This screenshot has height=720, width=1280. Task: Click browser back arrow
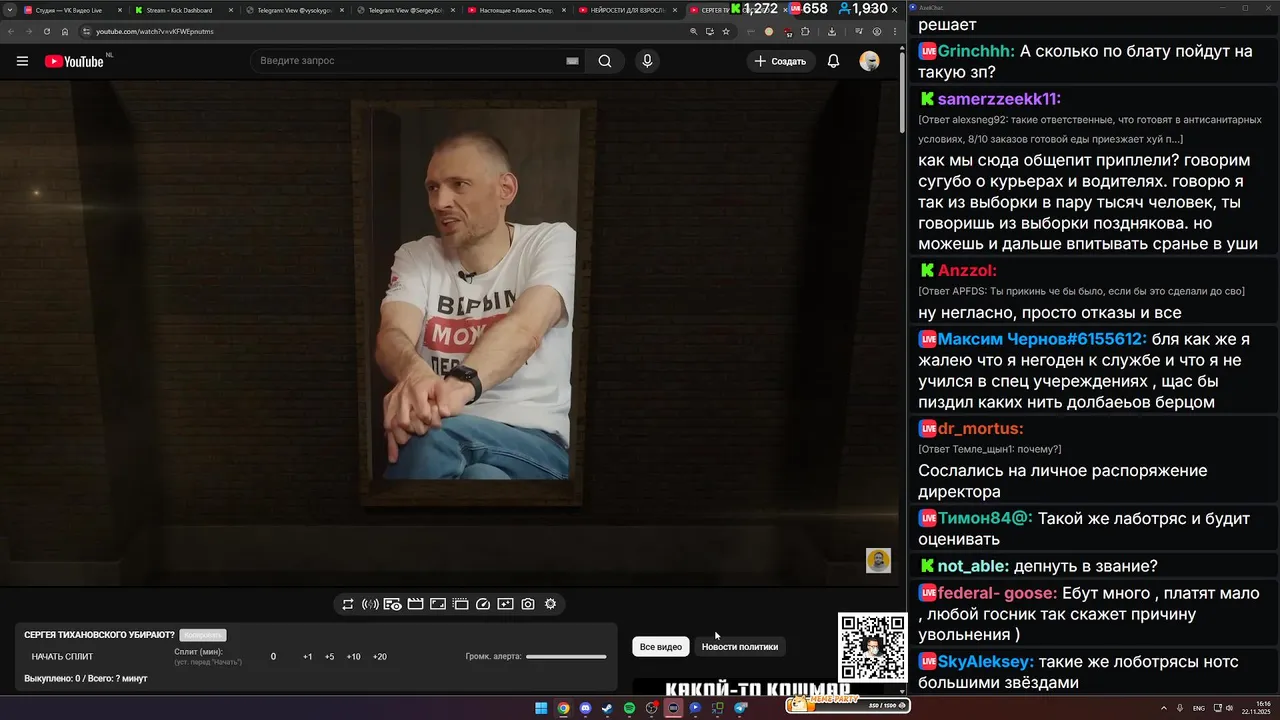(11, 31)
